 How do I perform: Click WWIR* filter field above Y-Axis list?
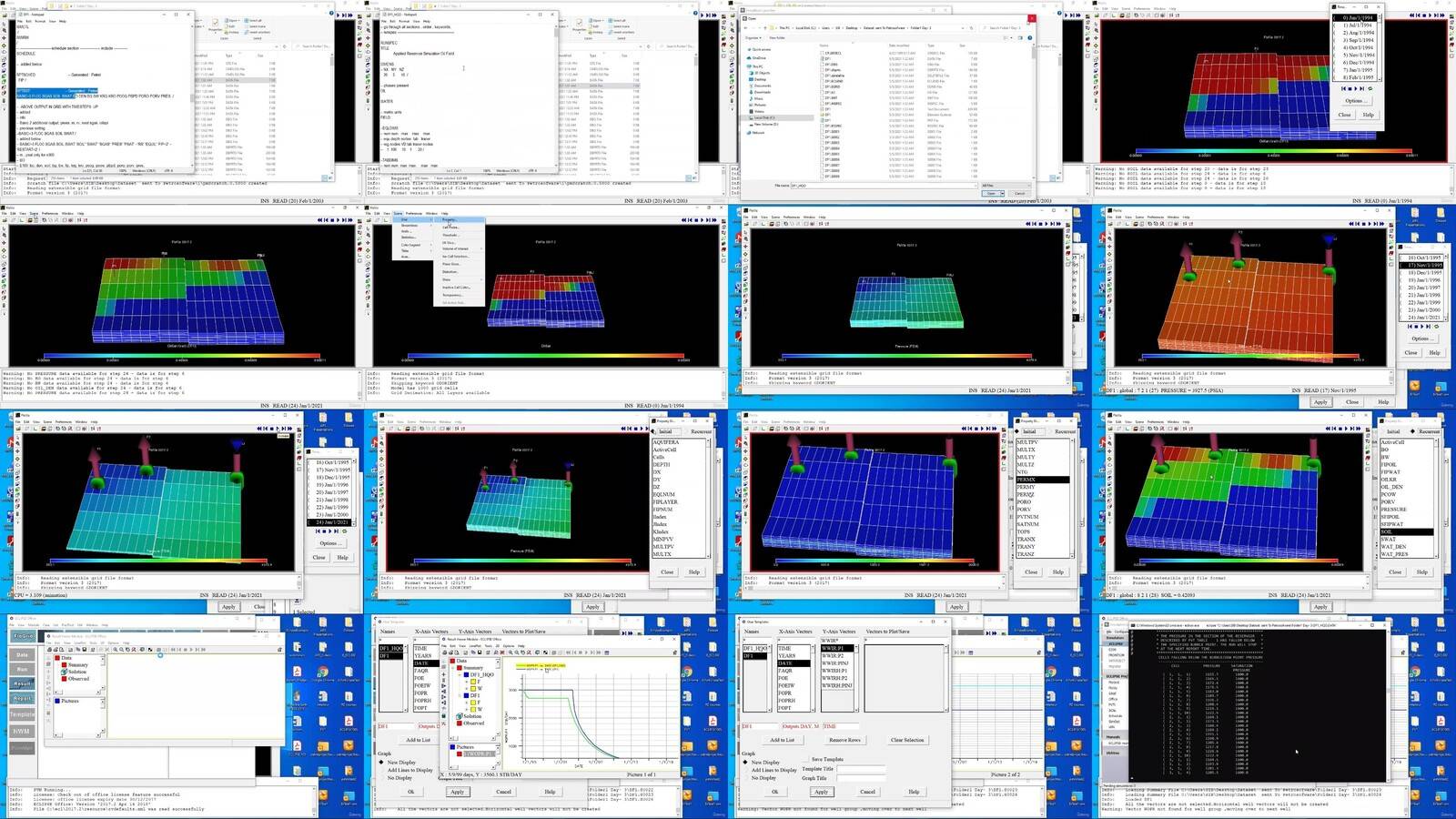840,641
